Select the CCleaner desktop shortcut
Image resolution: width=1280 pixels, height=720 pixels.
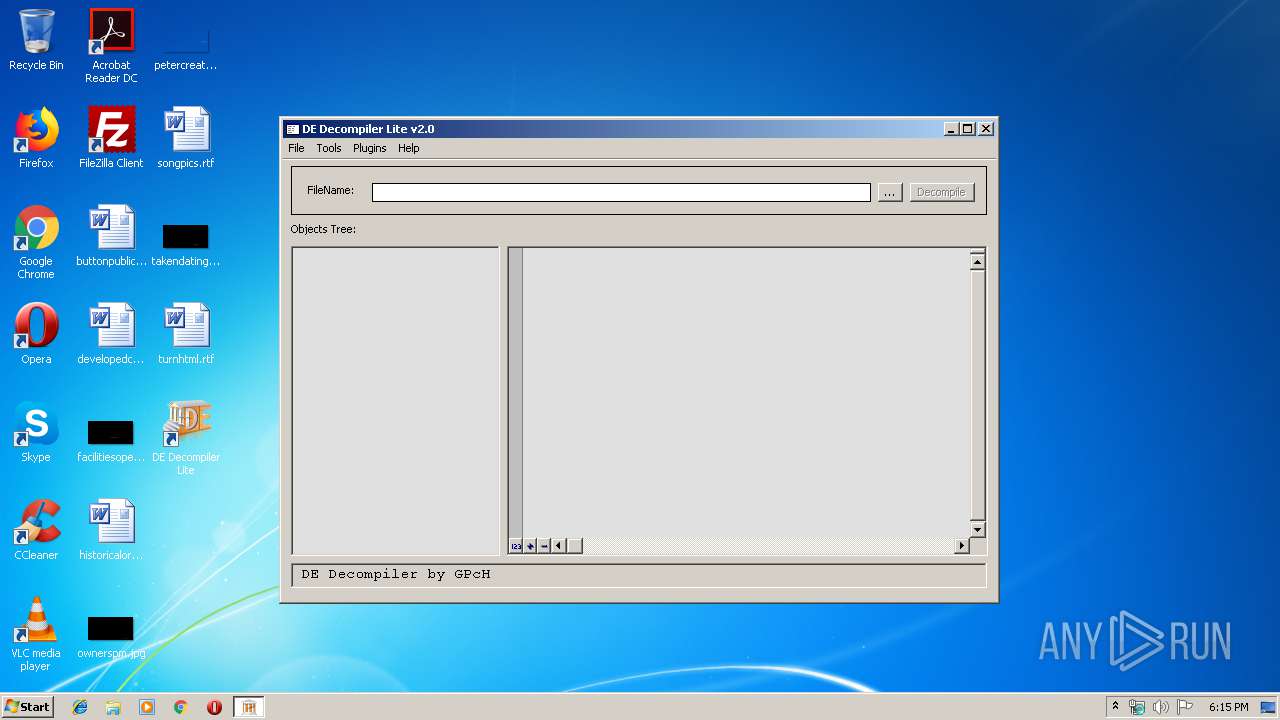pos(36,530)
